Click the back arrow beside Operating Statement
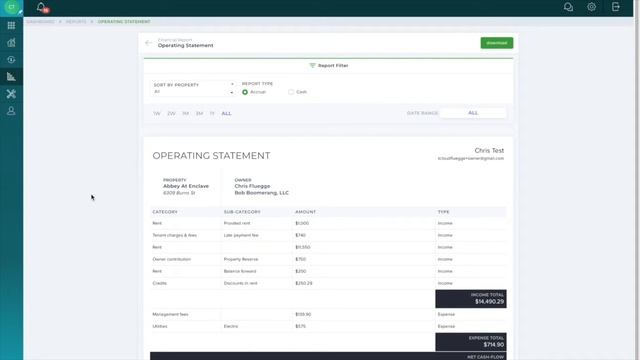The width and height of the screenshot is (640, 360). (149, 43)
